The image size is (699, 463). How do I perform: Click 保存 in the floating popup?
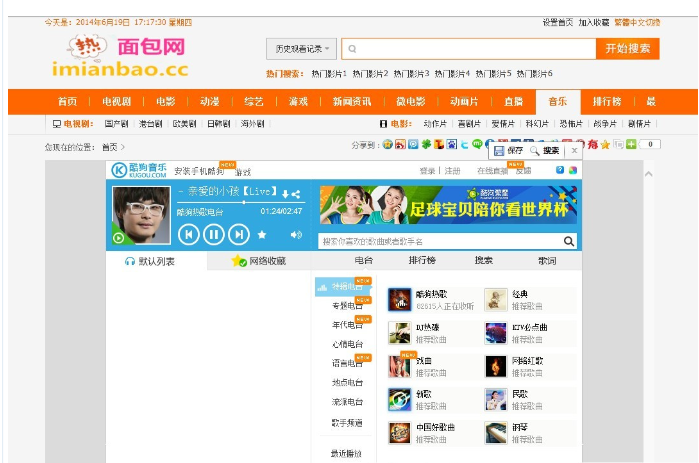tap(509, 151)
